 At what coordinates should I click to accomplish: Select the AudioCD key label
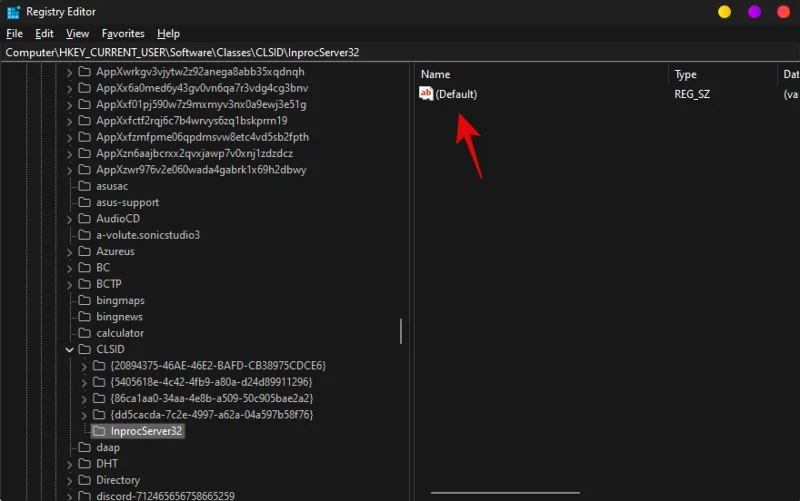[118, 219]
